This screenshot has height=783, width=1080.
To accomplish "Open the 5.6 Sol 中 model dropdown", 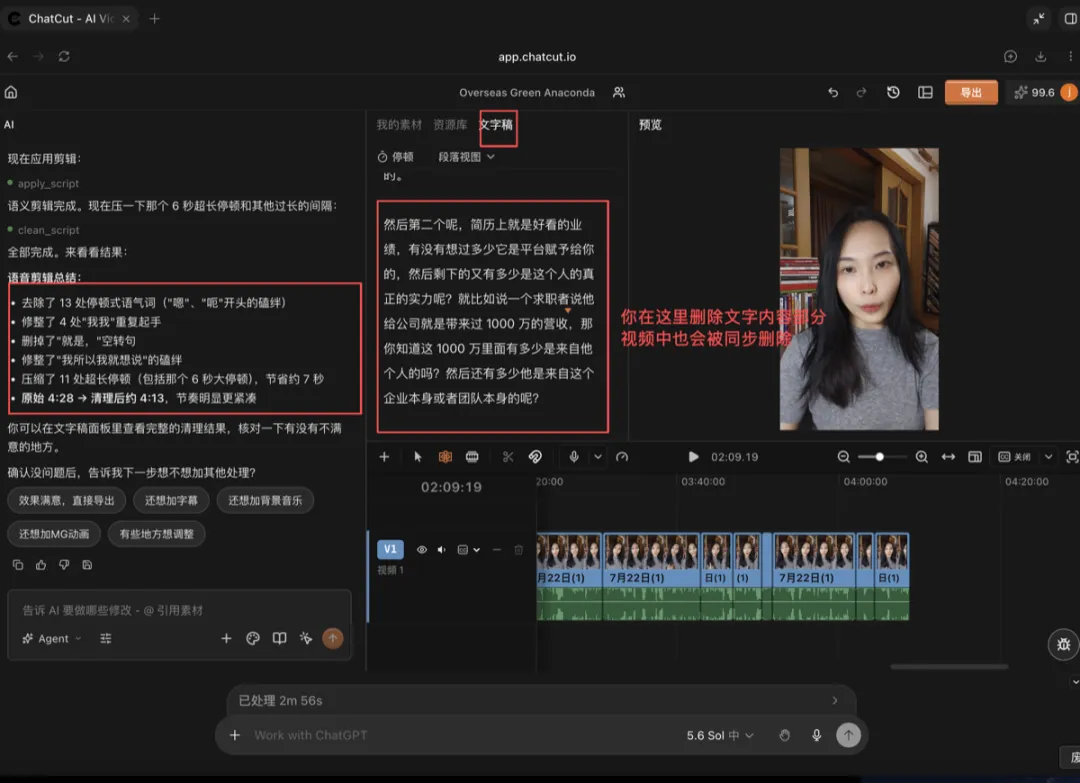I will pos(720,735).
